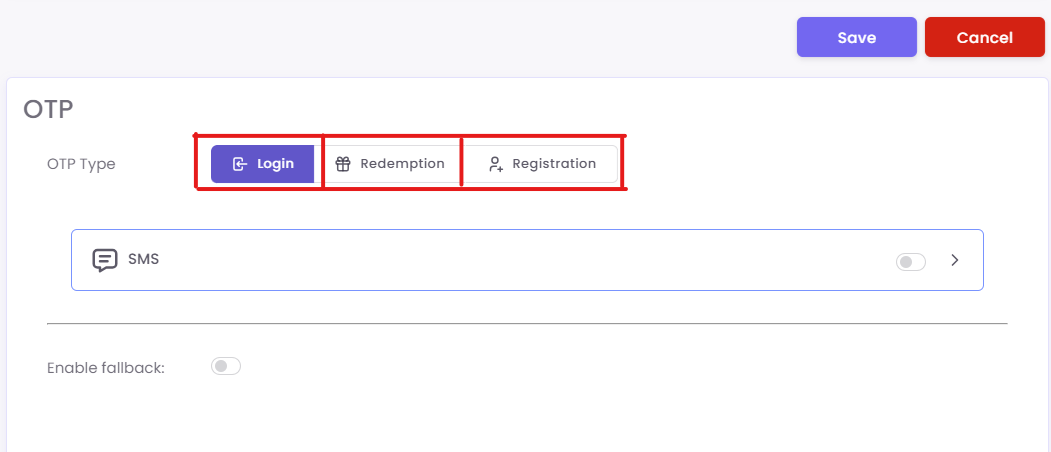Click the OTP section heading
Image resolution: width=1051 pixels, height=452 pixels.
tap(49, 109)
